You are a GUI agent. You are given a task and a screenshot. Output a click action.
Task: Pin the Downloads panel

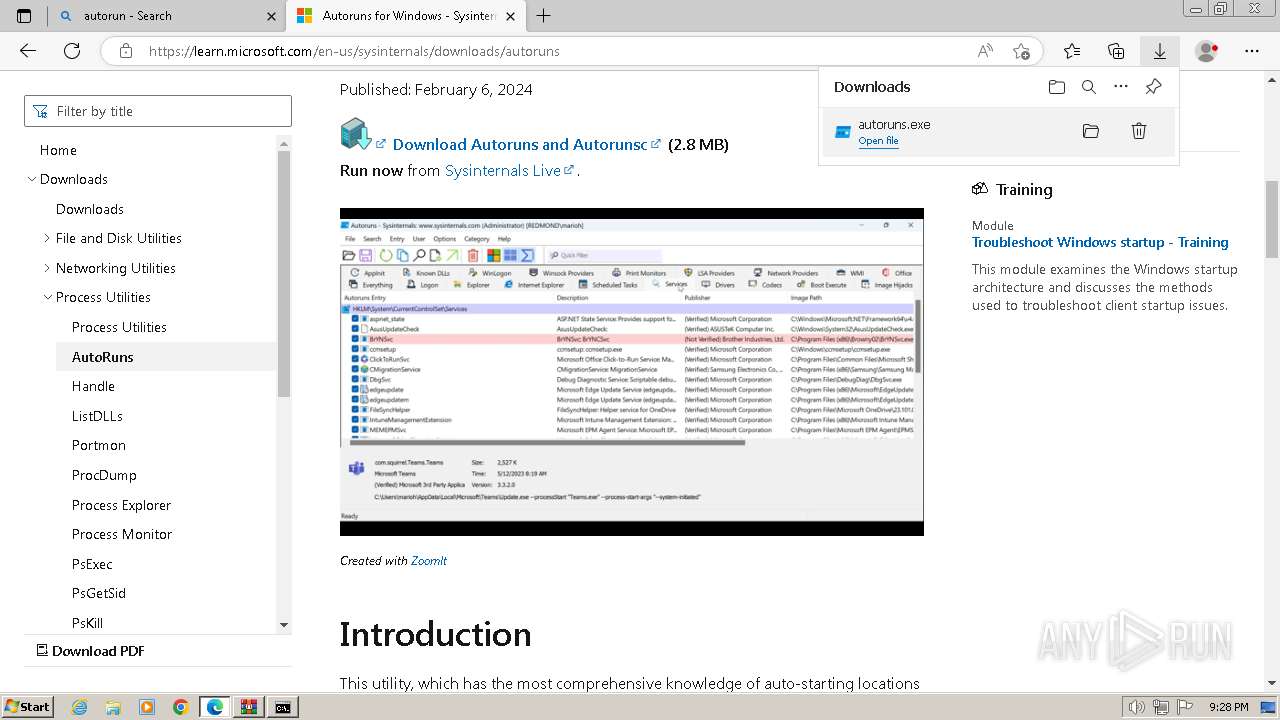click(x=1153, y=87)
